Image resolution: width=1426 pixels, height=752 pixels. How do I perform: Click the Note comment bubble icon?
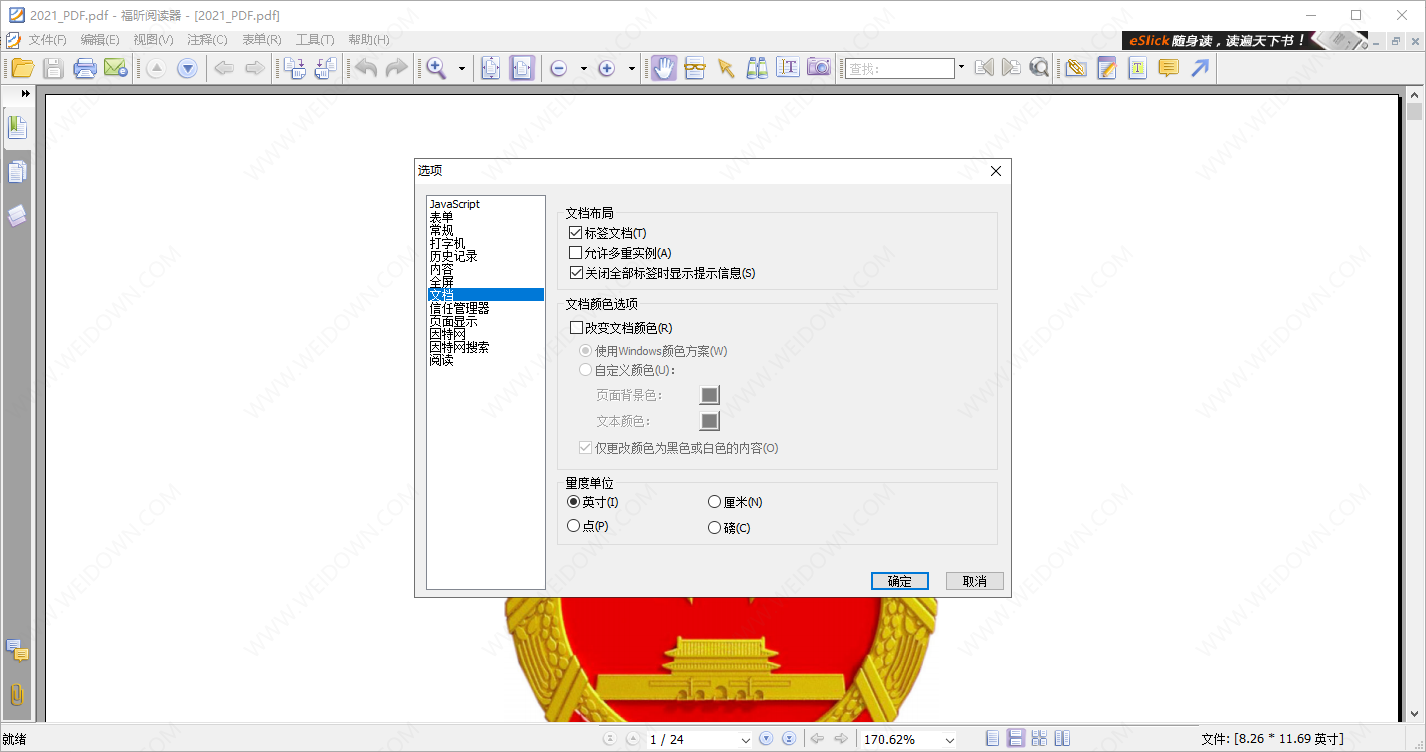point(1168,68)
